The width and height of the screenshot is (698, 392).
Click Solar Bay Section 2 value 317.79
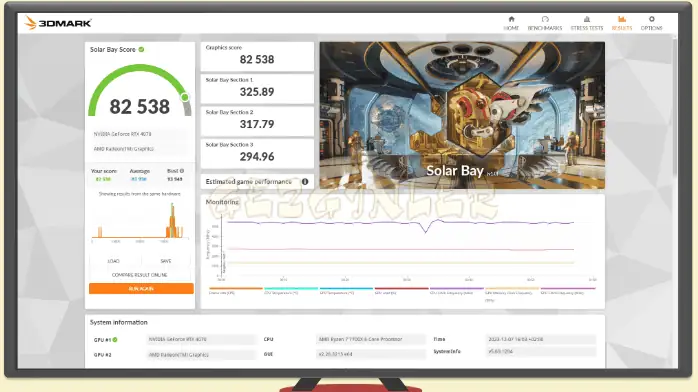[x=257, y=124]
